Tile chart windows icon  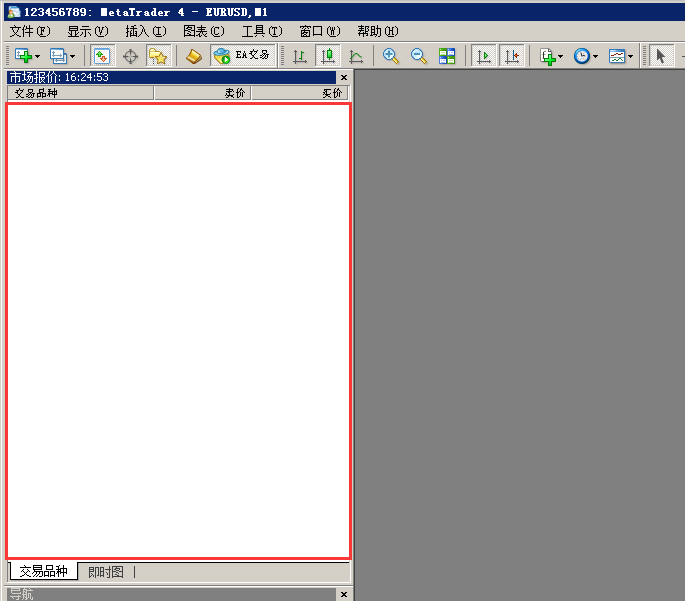point(447,56)
